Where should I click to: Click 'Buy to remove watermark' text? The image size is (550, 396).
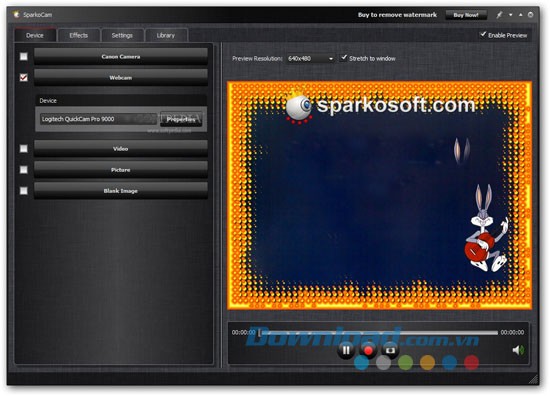pos(397,15)
